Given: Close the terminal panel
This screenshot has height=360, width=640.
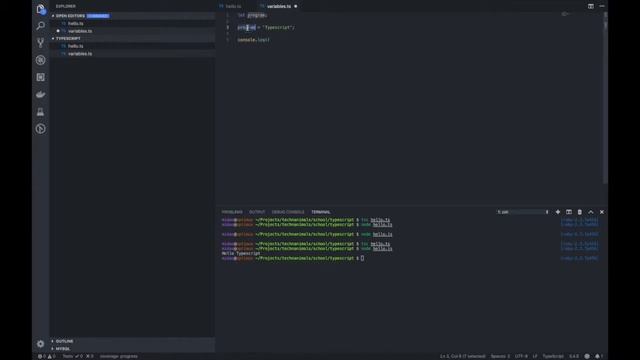Looking at the screenshot, I should (x=602, y=212).
